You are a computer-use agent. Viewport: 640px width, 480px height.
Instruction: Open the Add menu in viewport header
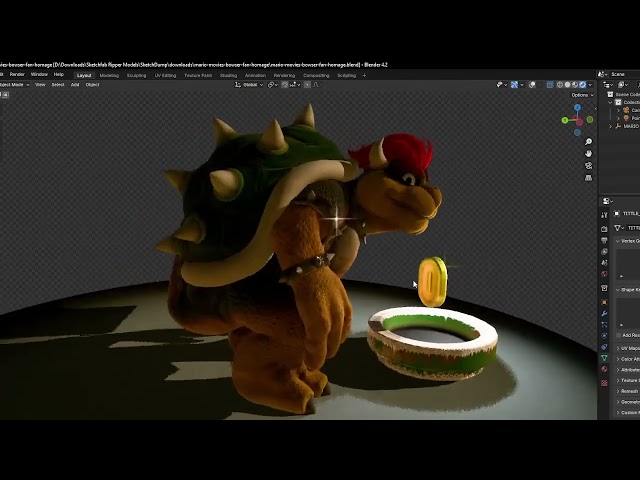75,84
